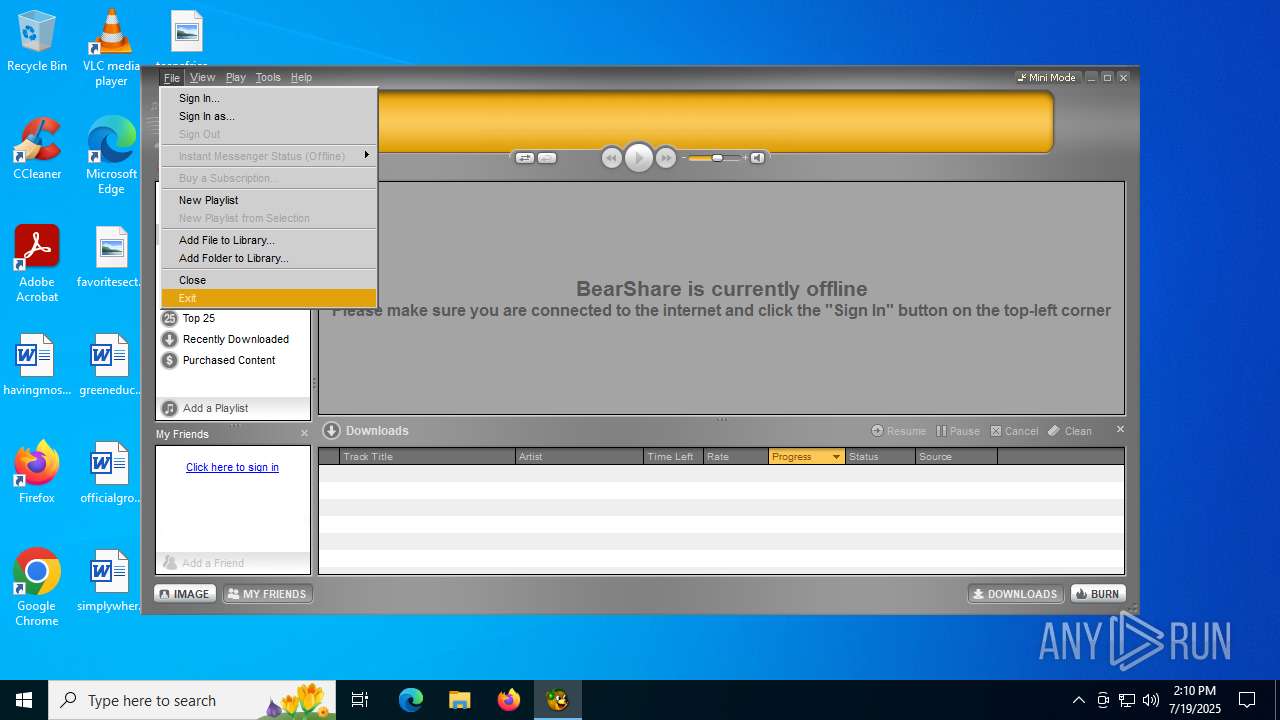Select Google Chrome desktop icon
The image size is (1280, 720).
(37, 588)
